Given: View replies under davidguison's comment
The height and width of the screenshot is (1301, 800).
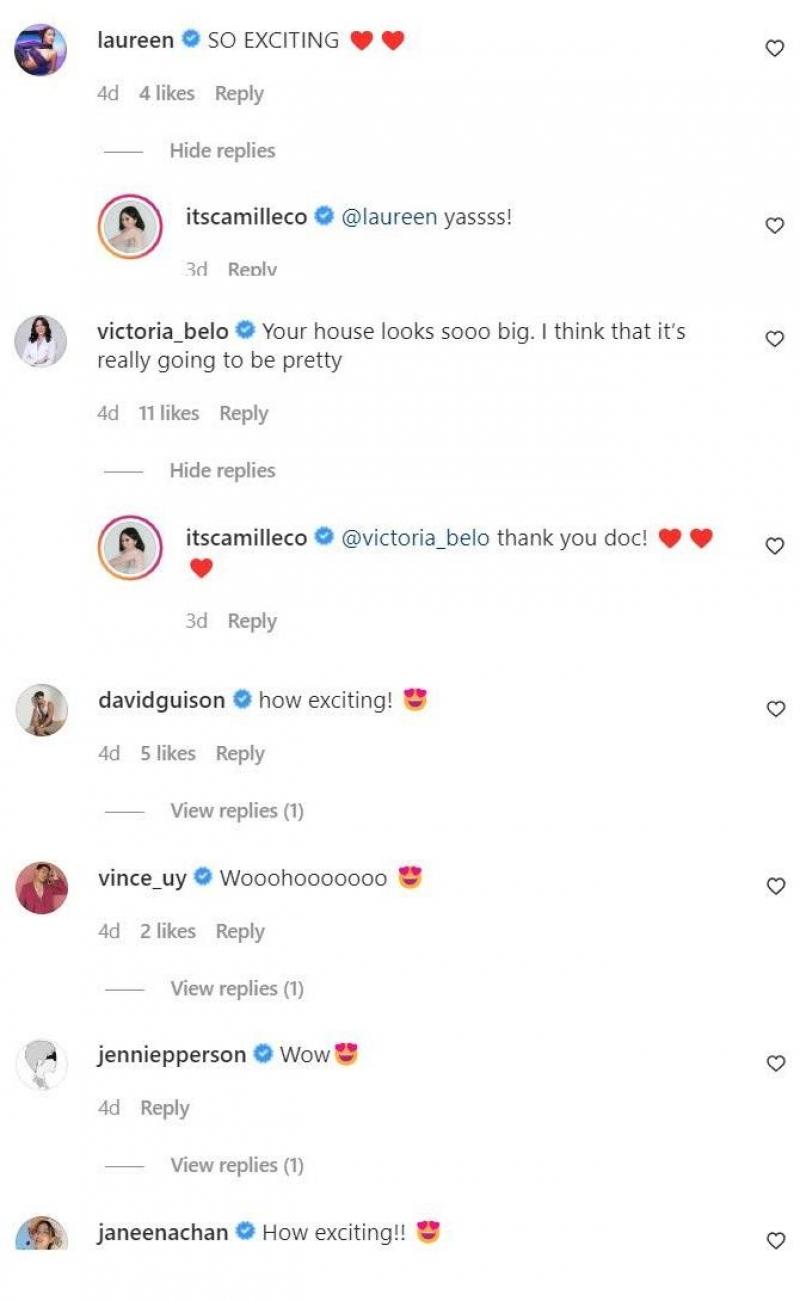Looking at the screenshot, I should click(x=237, y=811).
